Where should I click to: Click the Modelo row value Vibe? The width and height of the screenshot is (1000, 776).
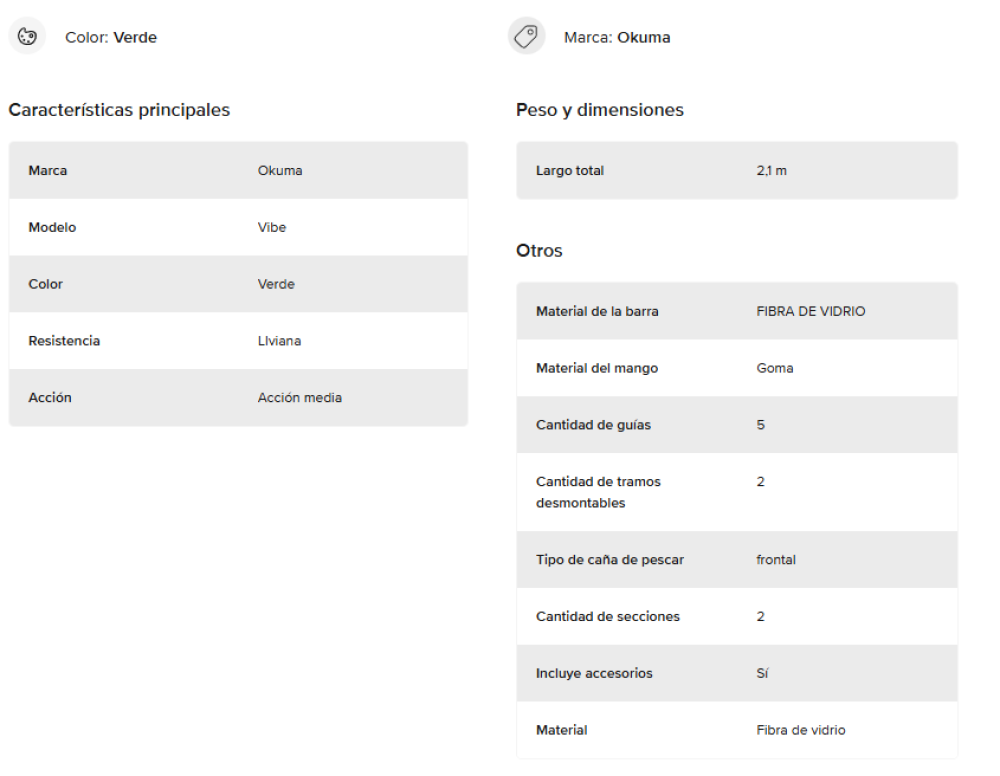coord(272,227)
